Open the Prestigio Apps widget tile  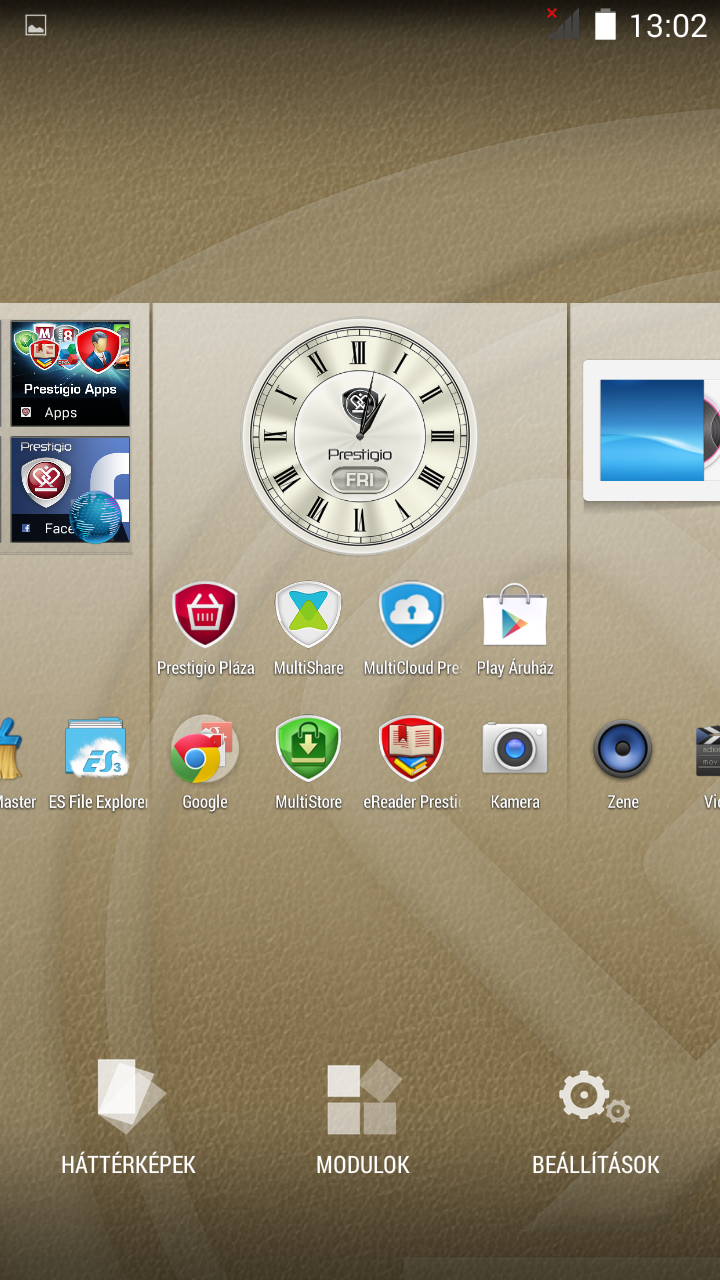[x=70, y=374]
